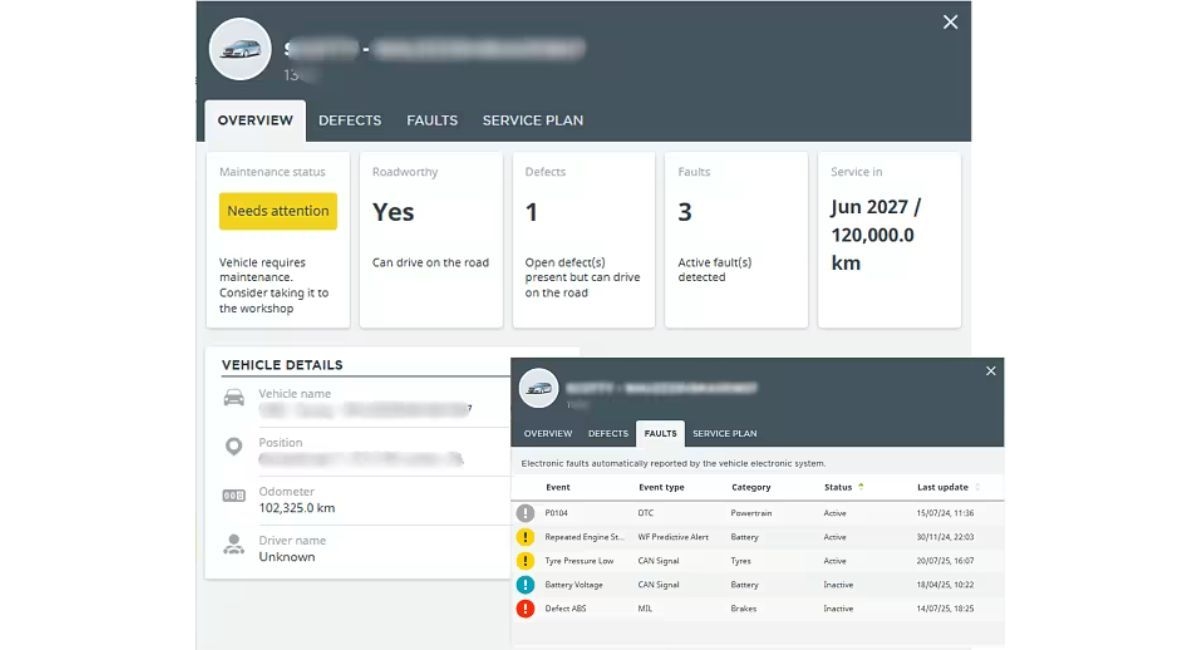The image size is (1200, 650).
Task: Click the vehicle avatar in the top header
Action: point(239,48)
